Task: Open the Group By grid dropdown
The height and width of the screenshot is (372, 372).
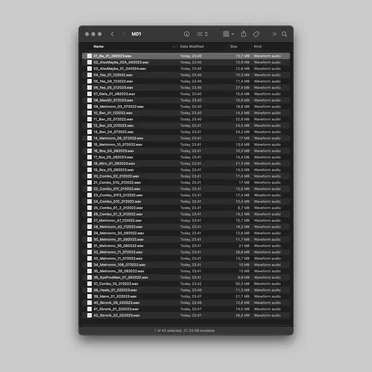Action: point(228,34)
